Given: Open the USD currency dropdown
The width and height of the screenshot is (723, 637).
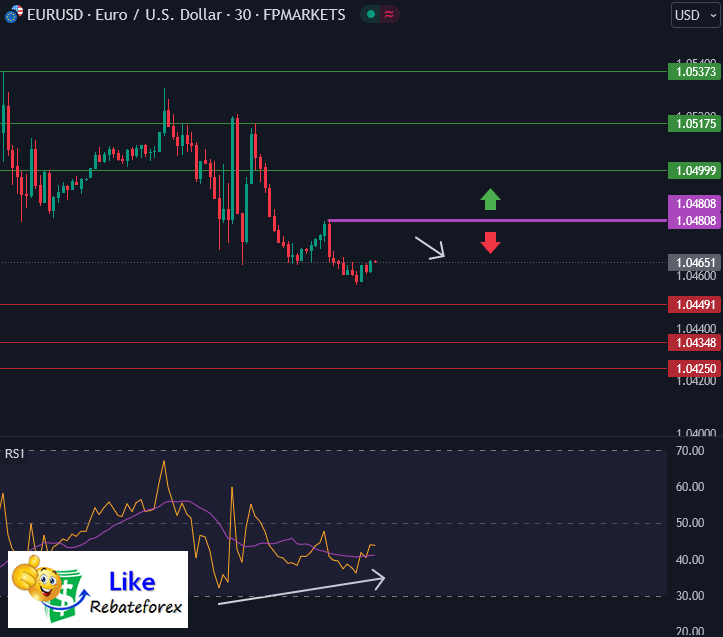Looking at the screenshot, I should (695, 15).
